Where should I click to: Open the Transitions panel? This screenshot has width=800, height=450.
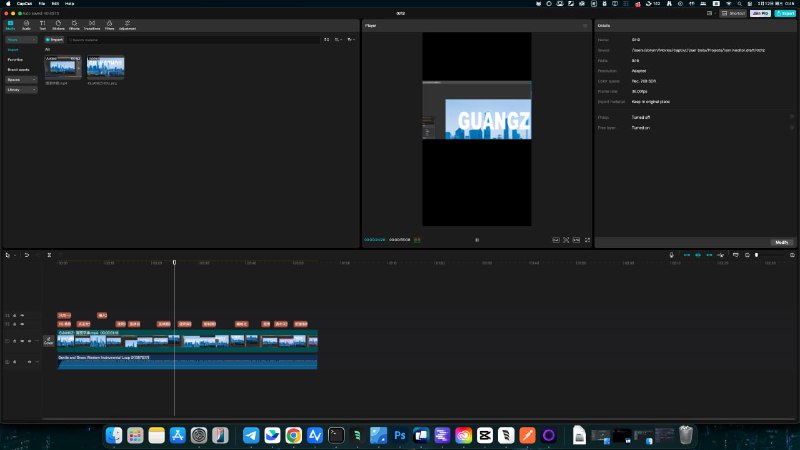click(x=92, y=24)
